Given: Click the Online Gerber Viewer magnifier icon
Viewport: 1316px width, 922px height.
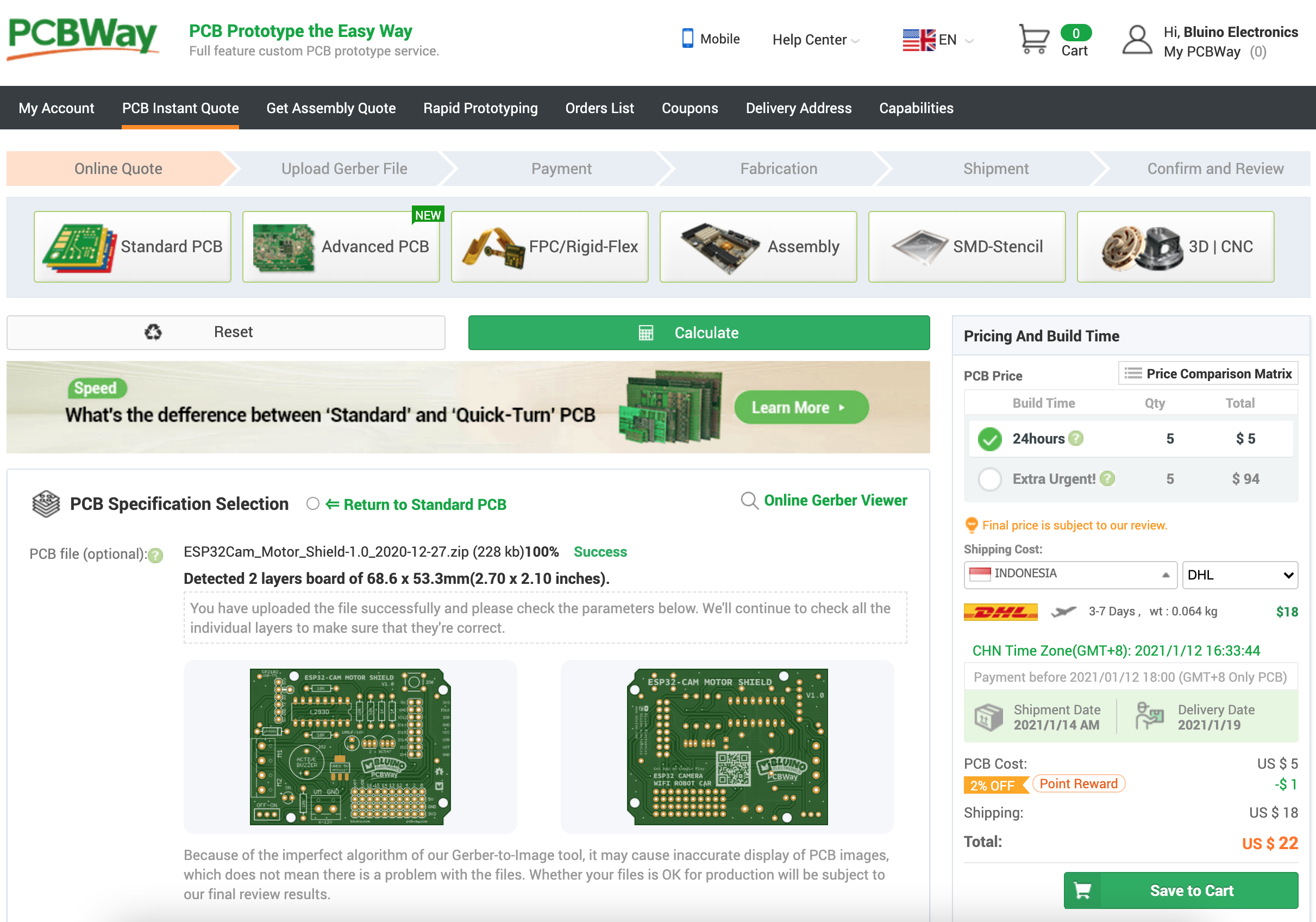Looking at the screenshot, I should point(749,501).
